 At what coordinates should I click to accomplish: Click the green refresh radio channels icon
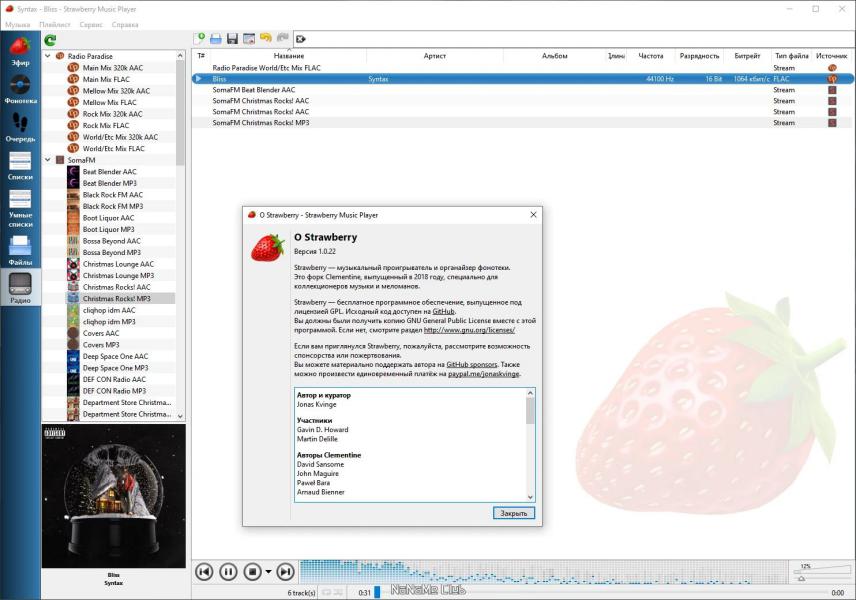click(50, 40)
